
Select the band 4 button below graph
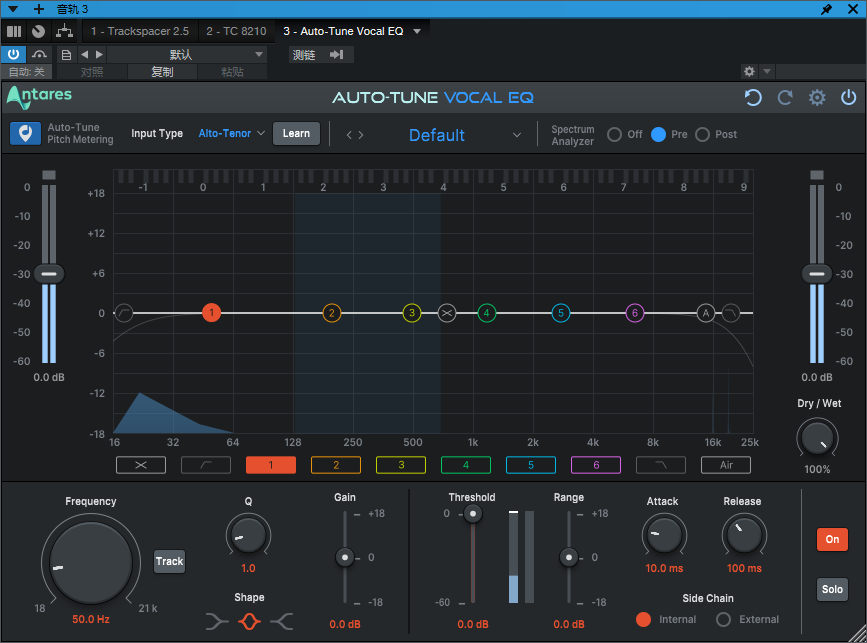[466, 465]
